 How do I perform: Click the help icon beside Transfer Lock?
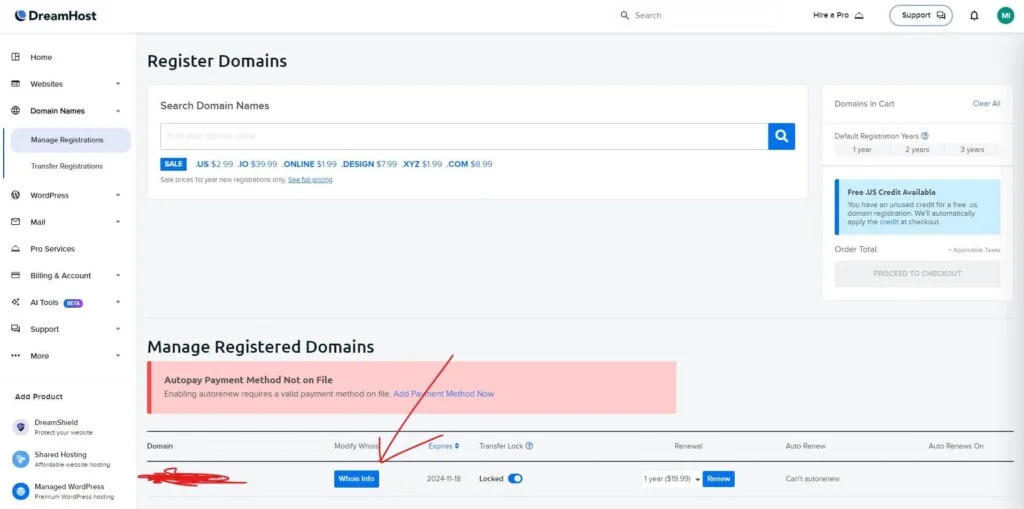coord(529,446)
